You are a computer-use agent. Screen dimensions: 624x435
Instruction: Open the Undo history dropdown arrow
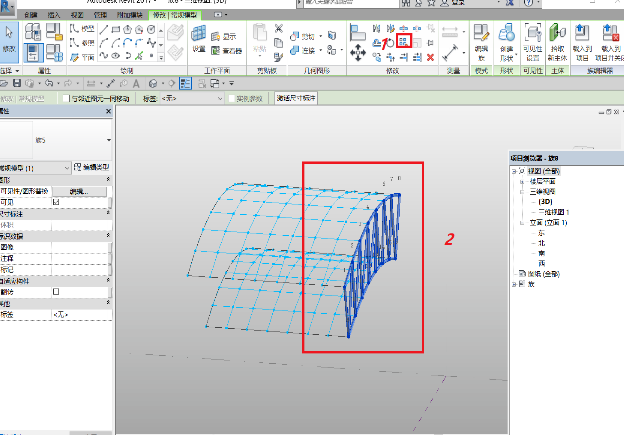[x=58, y=84]
